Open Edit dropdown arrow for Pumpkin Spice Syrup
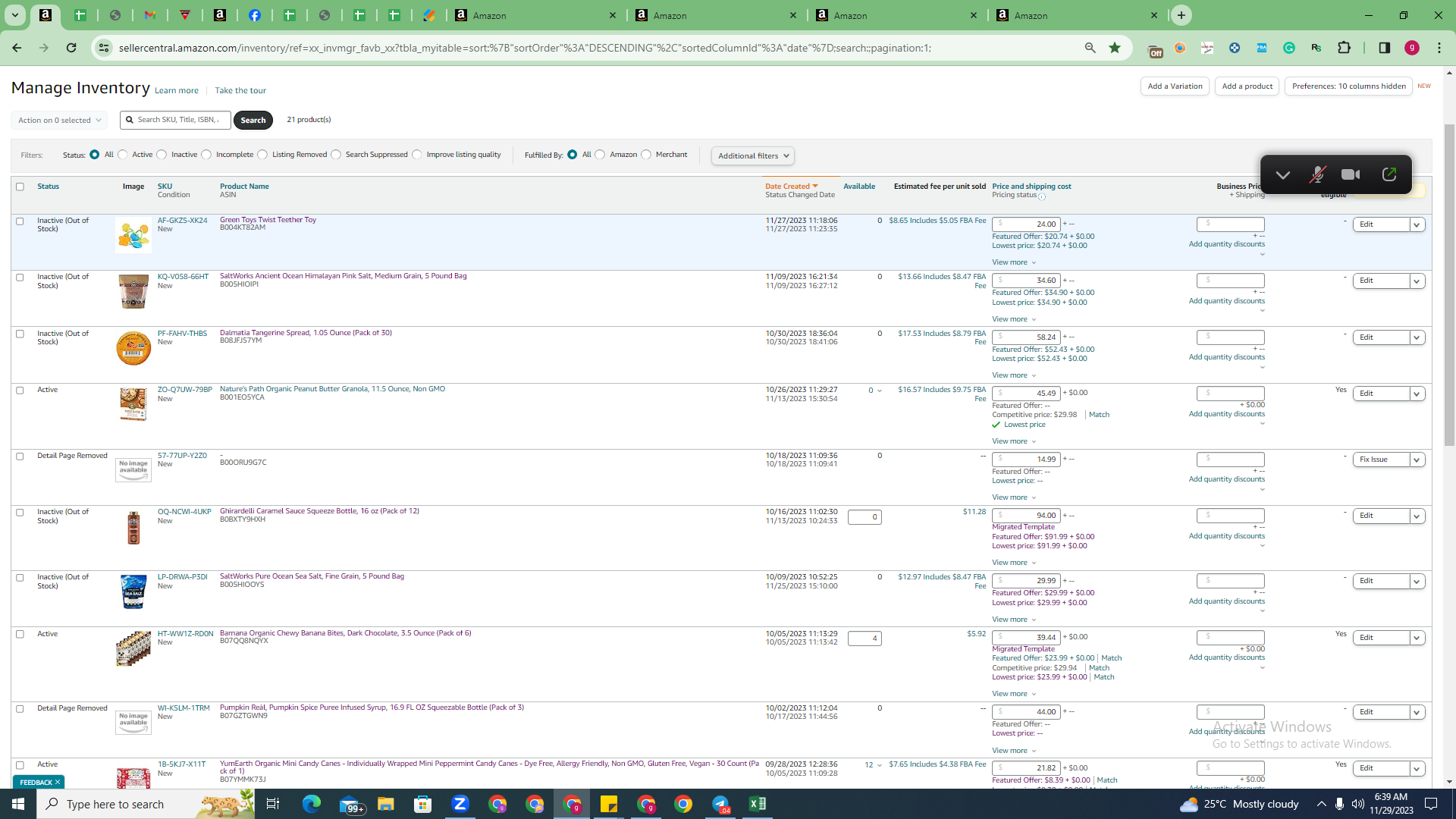This screenshot has height=819, width=1456. (1417, 713)
